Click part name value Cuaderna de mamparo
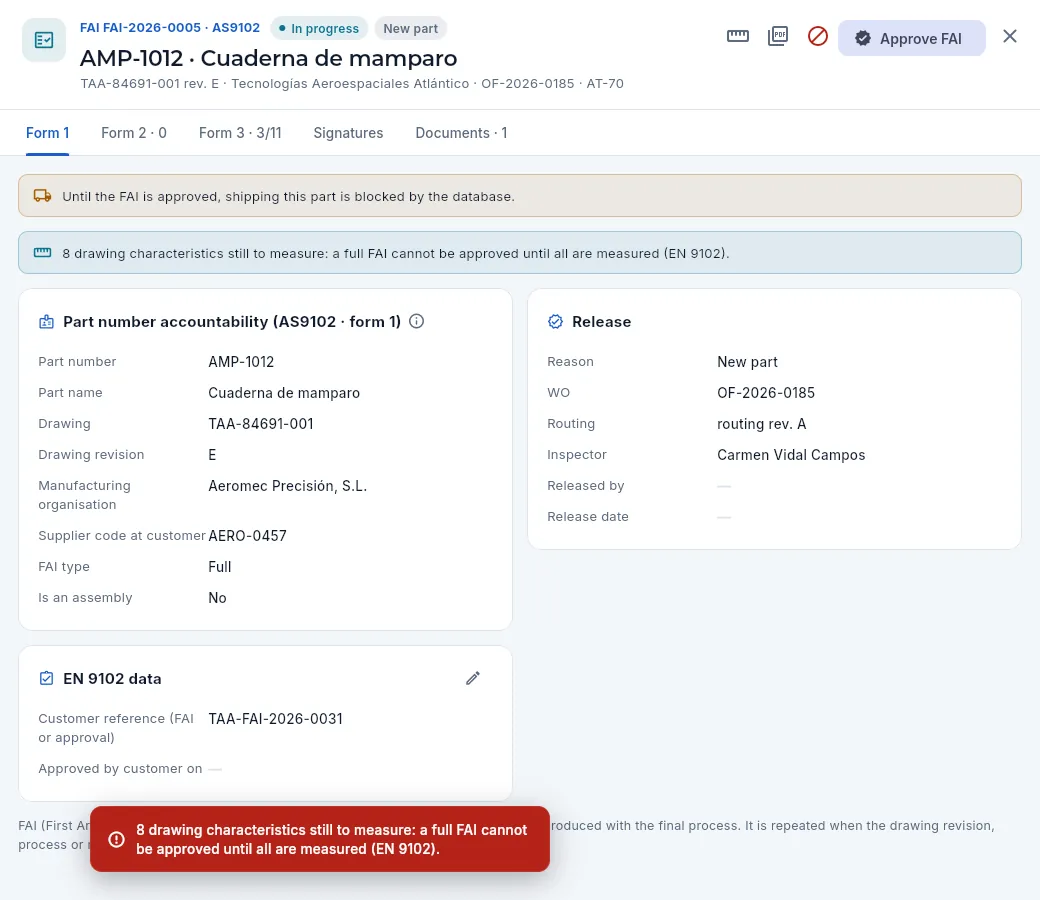Screen dimensions: 1040x900 [x=284, y=393]
